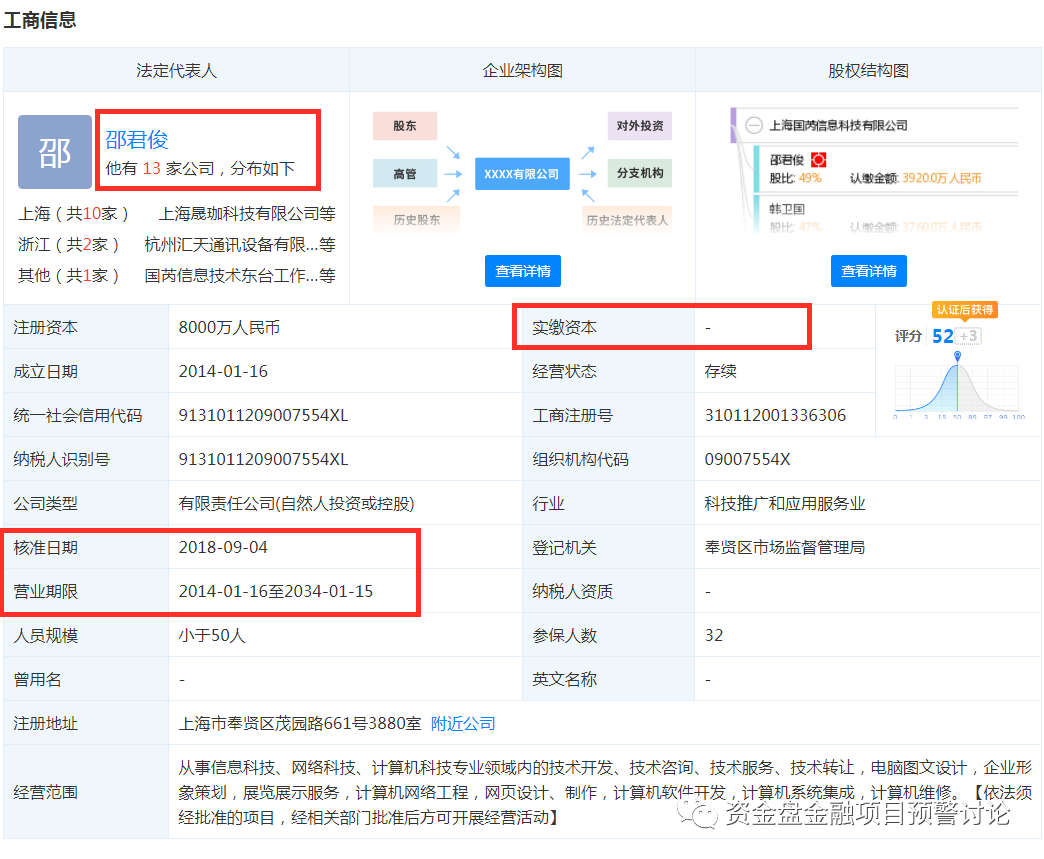1044x859 pixels.
Task: Open the 附近公司 link
Action: point(463,723)
